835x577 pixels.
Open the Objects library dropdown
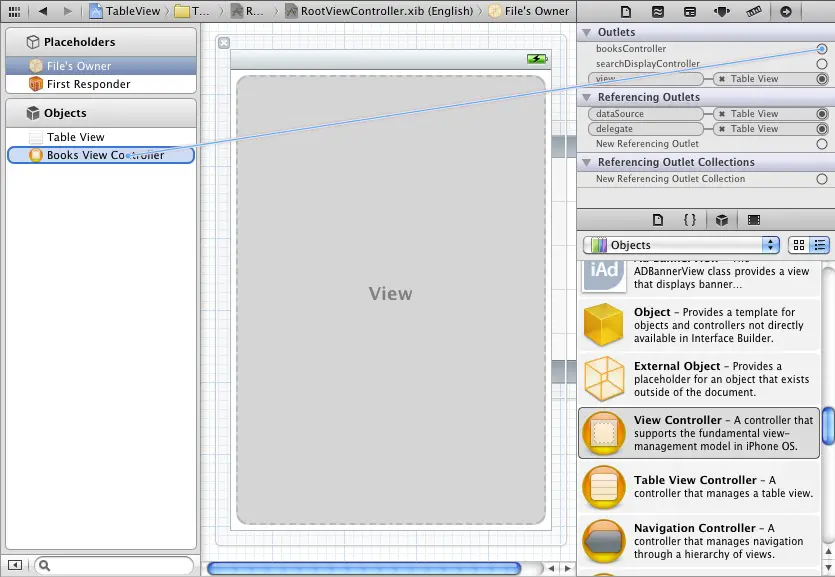(x=681, y=245)
